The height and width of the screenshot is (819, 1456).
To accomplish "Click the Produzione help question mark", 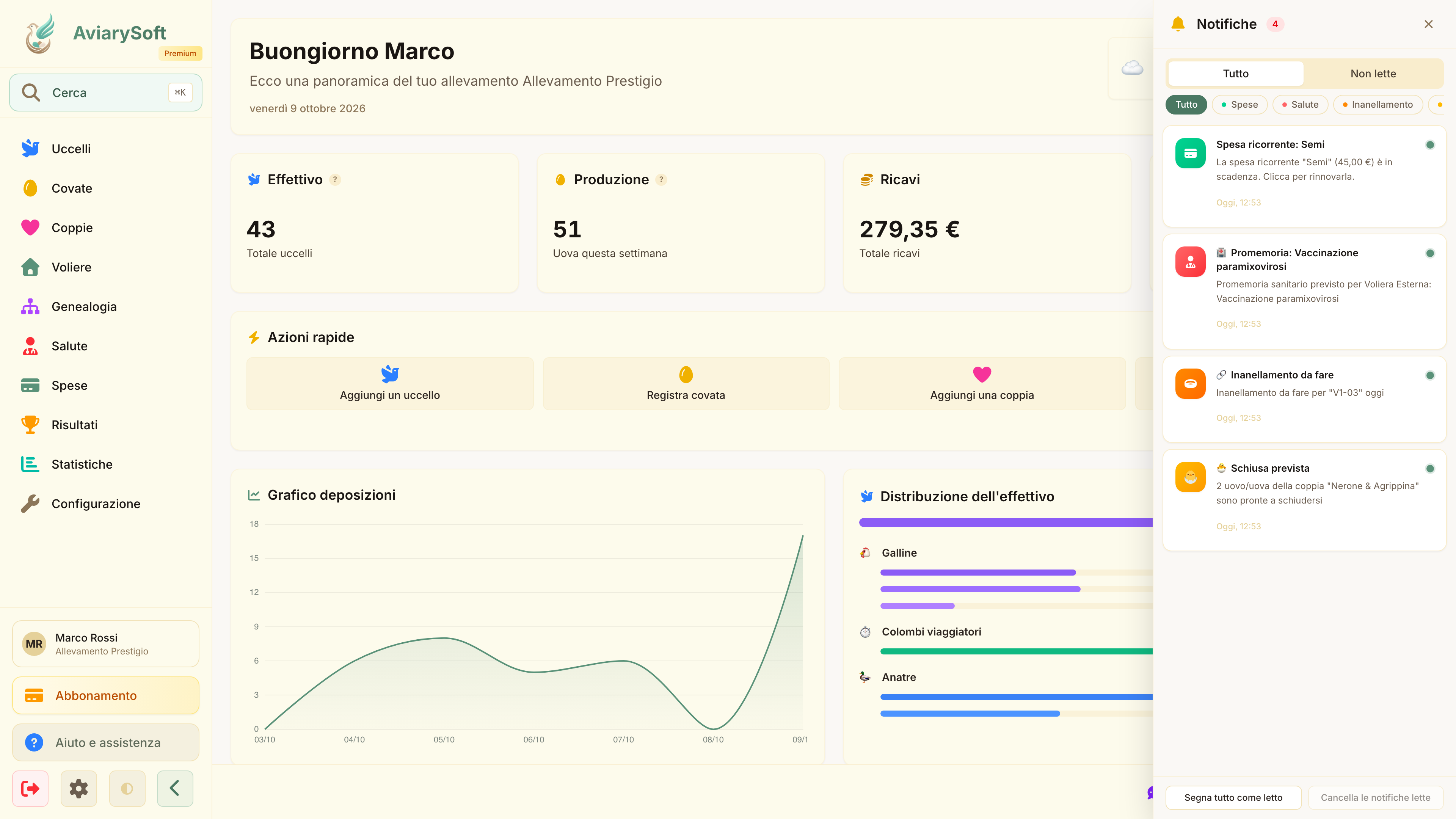I will point(661,180).
